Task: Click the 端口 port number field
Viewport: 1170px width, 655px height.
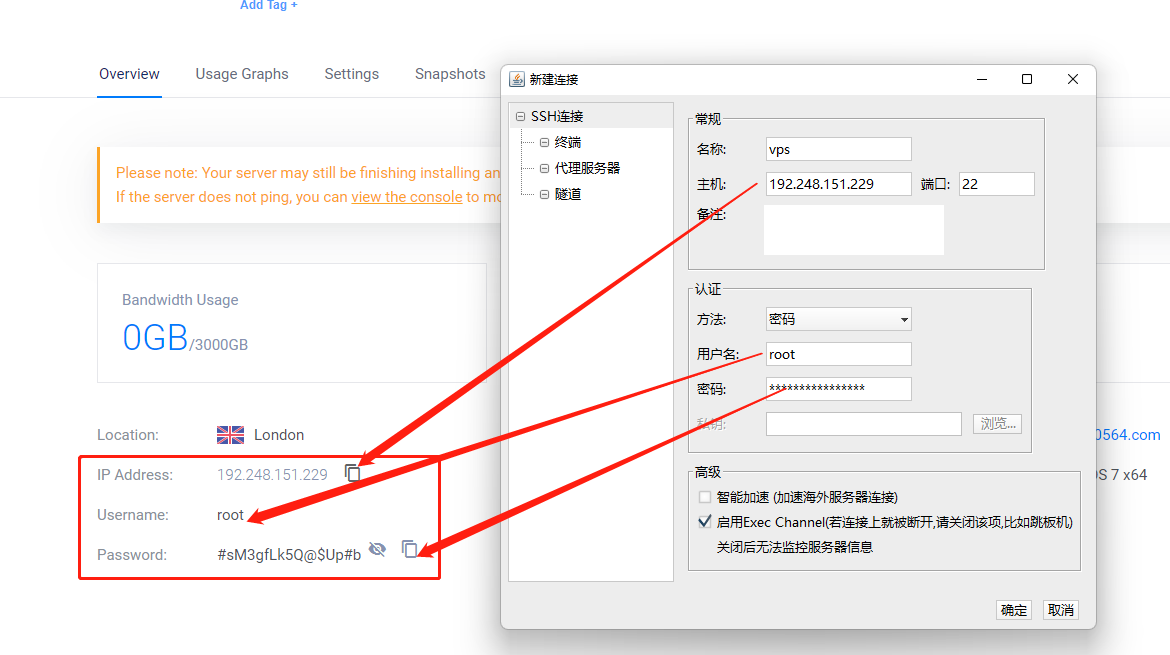Action: pyautogui.click(x=996, y=184)
